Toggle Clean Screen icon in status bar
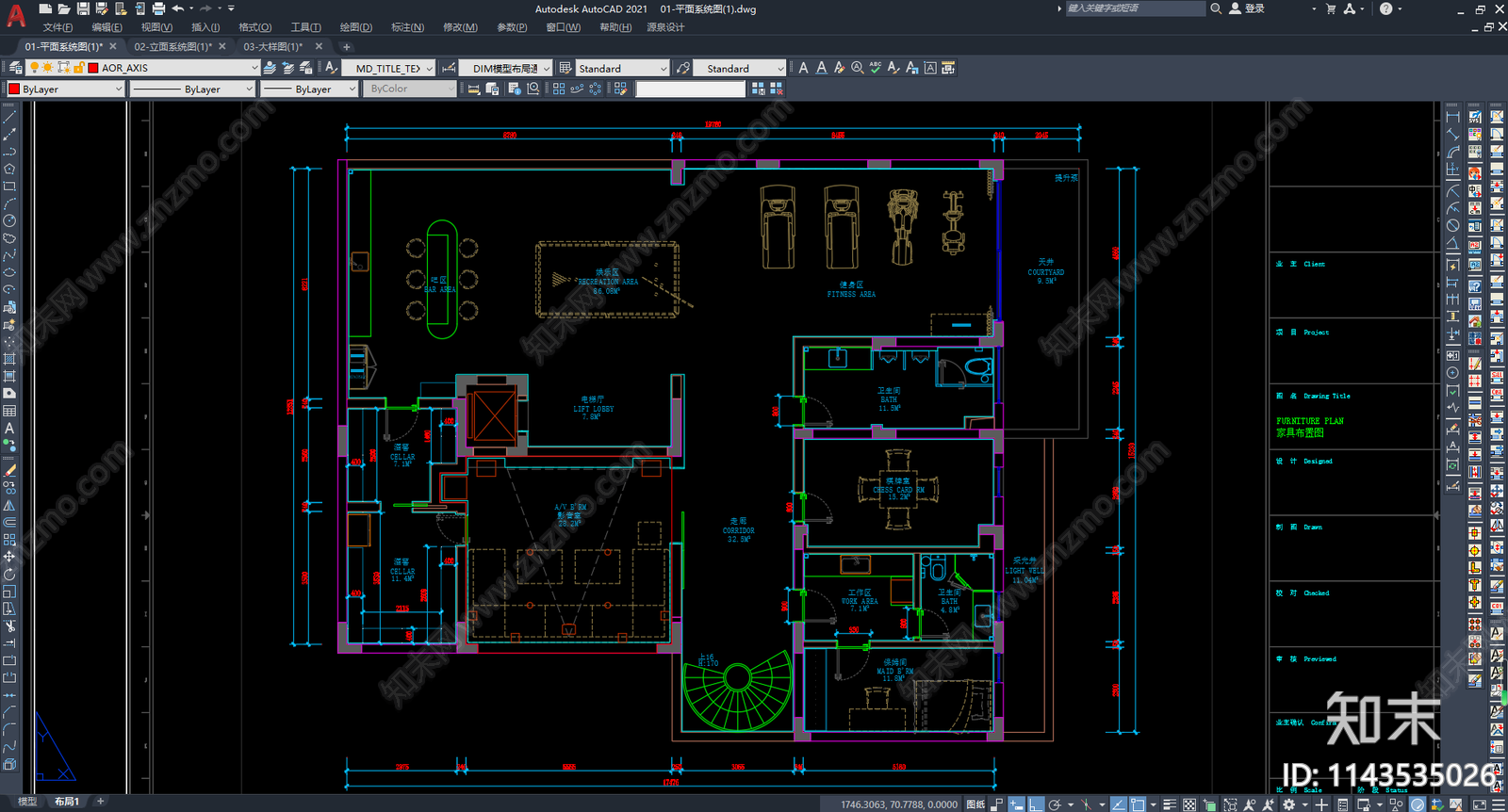This screenshot has height=812, width=1508. pyautogui.click(x=1480, y=804)
